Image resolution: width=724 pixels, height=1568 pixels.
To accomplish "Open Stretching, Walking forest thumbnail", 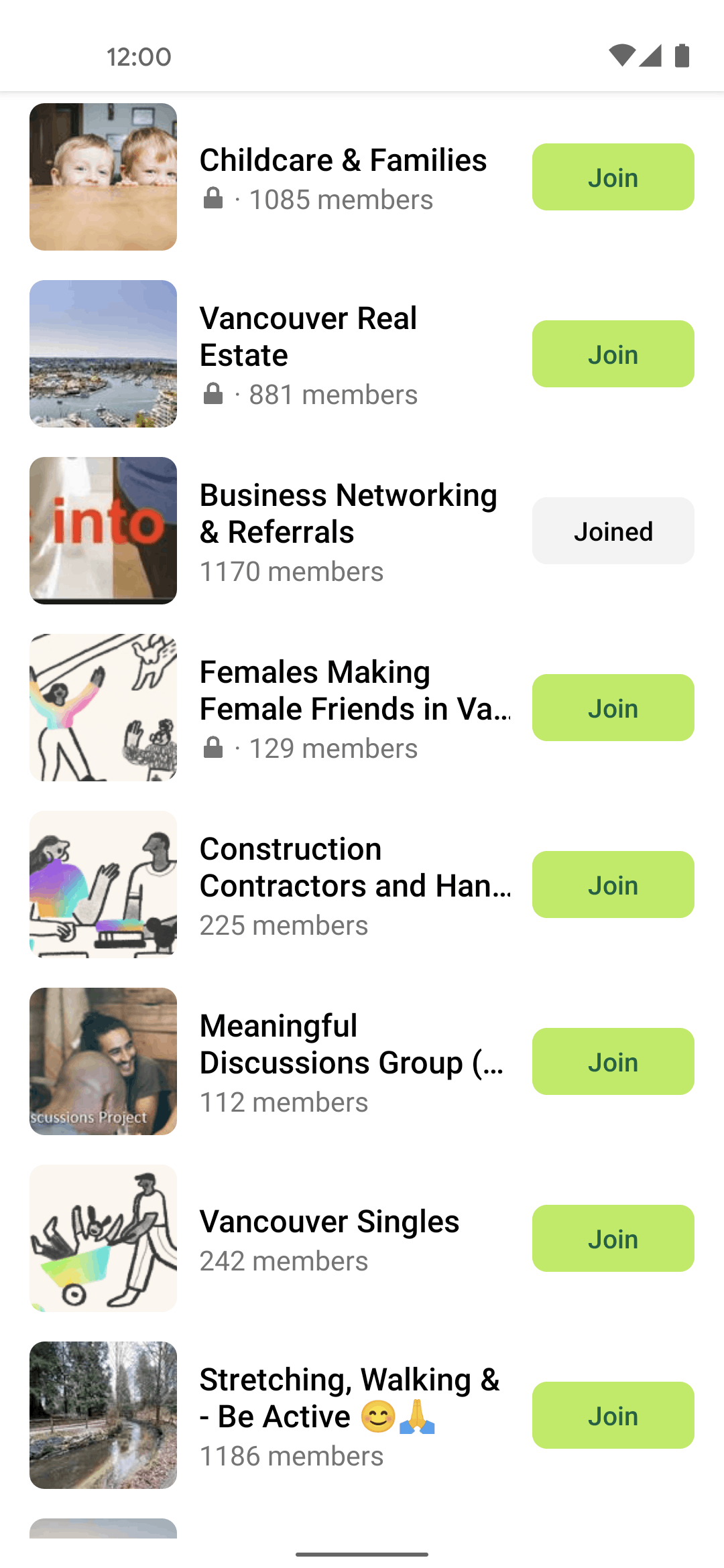I will (x=103, y=1415).
